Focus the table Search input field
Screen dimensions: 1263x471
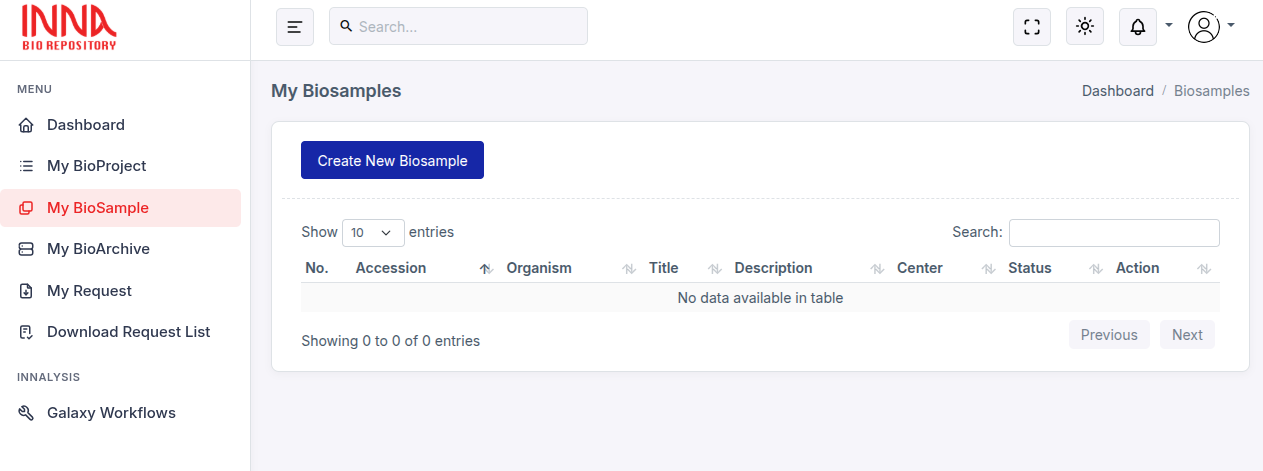click(1114, 232)
